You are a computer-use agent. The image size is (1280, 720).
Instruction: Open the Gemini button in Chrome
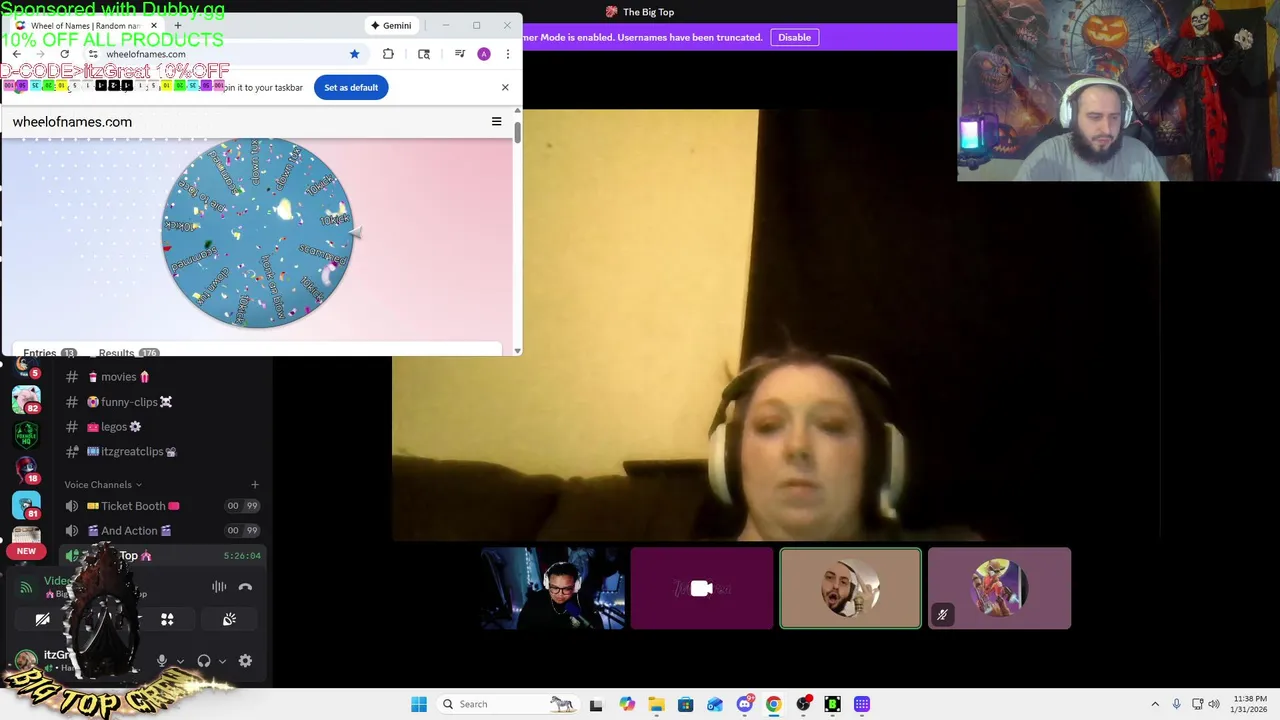391,25
